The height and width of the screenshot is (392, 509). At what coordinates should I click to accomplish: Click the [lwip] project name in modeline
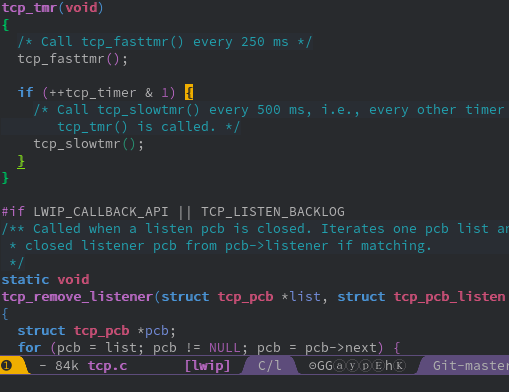click(x=207, y=366)
